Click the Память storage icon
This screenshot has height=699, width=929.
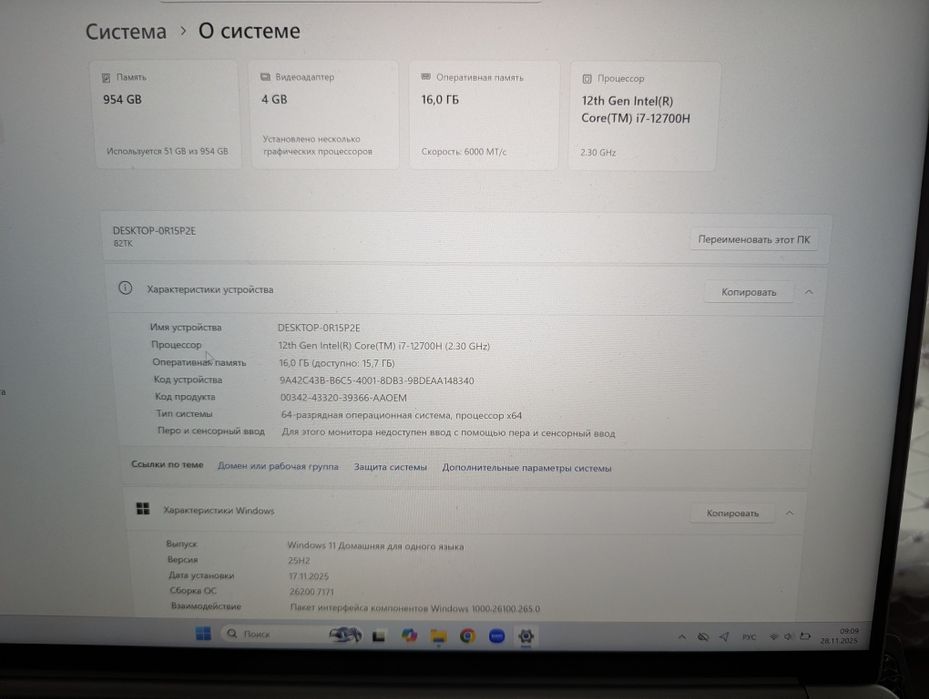(106, 77)
